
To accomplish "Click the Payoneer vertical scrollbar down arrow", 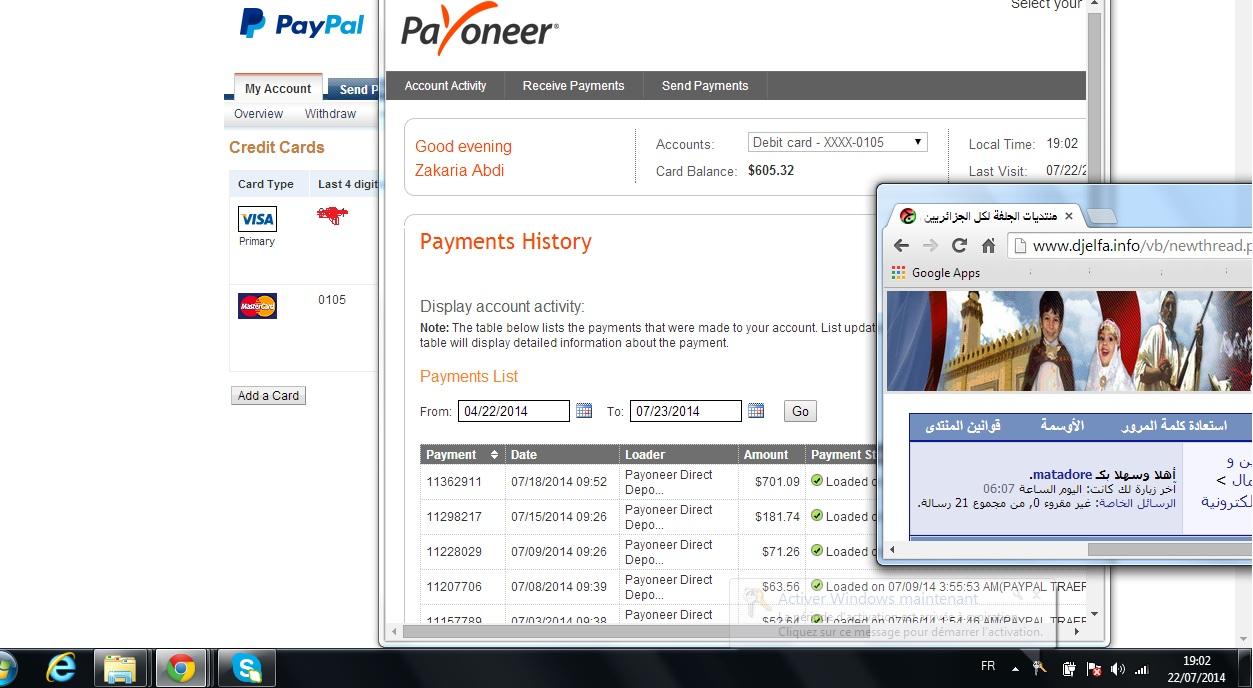I will (x=1095, y=614).
